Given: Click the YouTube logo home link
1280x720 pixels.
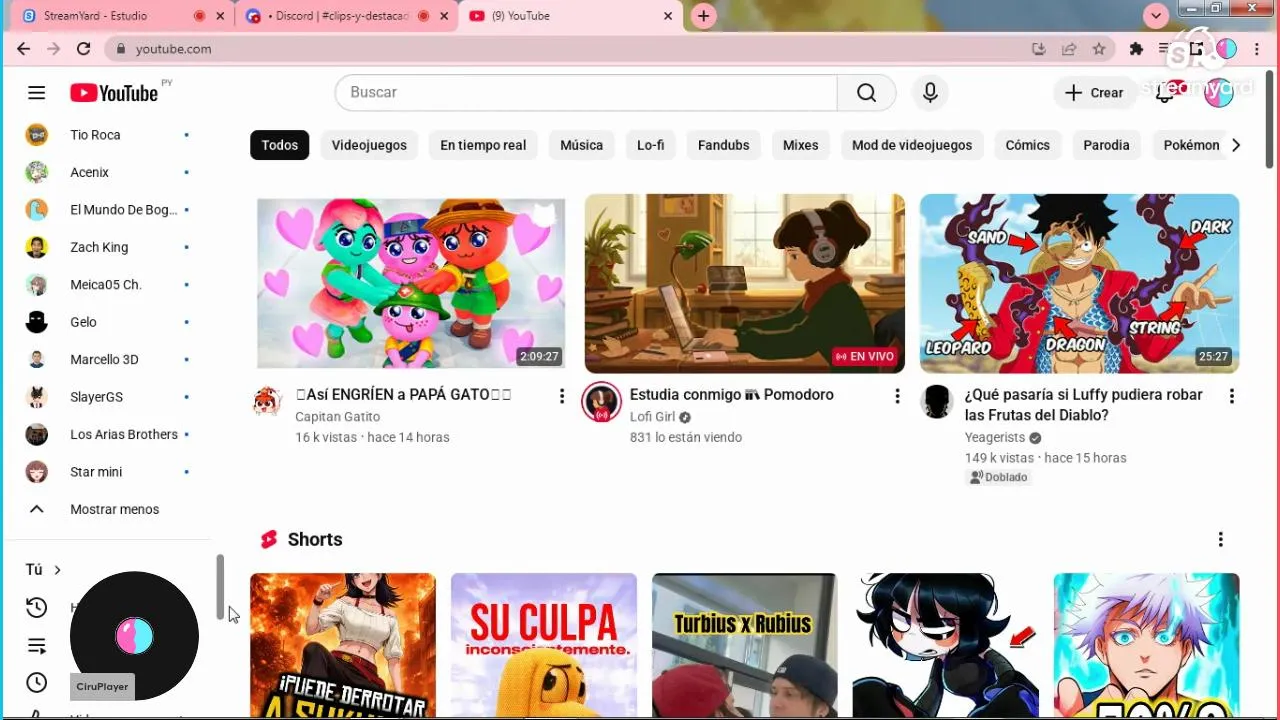Looking at the screenshot, I should 114,93.
